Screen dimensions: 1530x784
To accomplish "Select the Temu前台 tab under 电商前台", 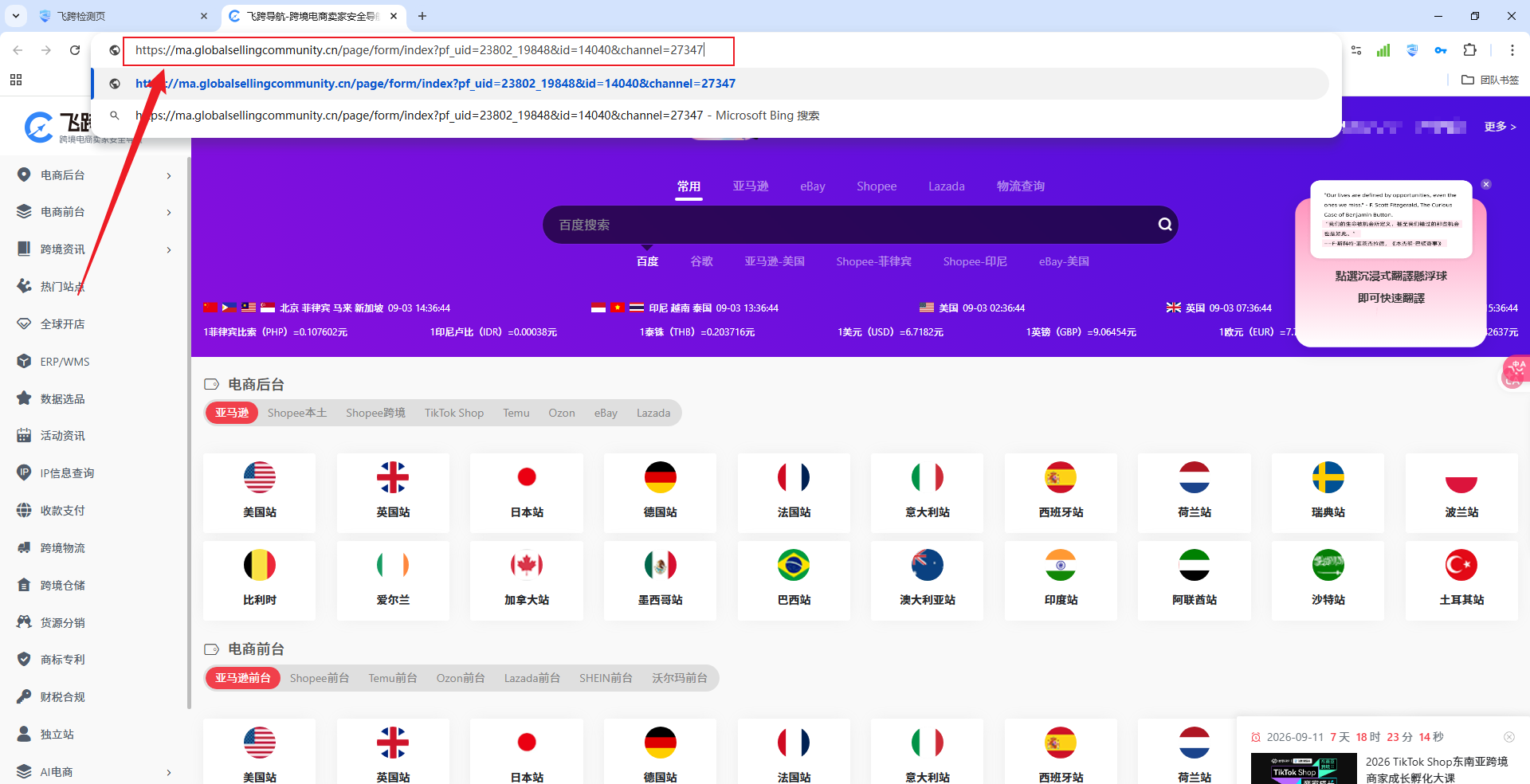I will 393,678.
